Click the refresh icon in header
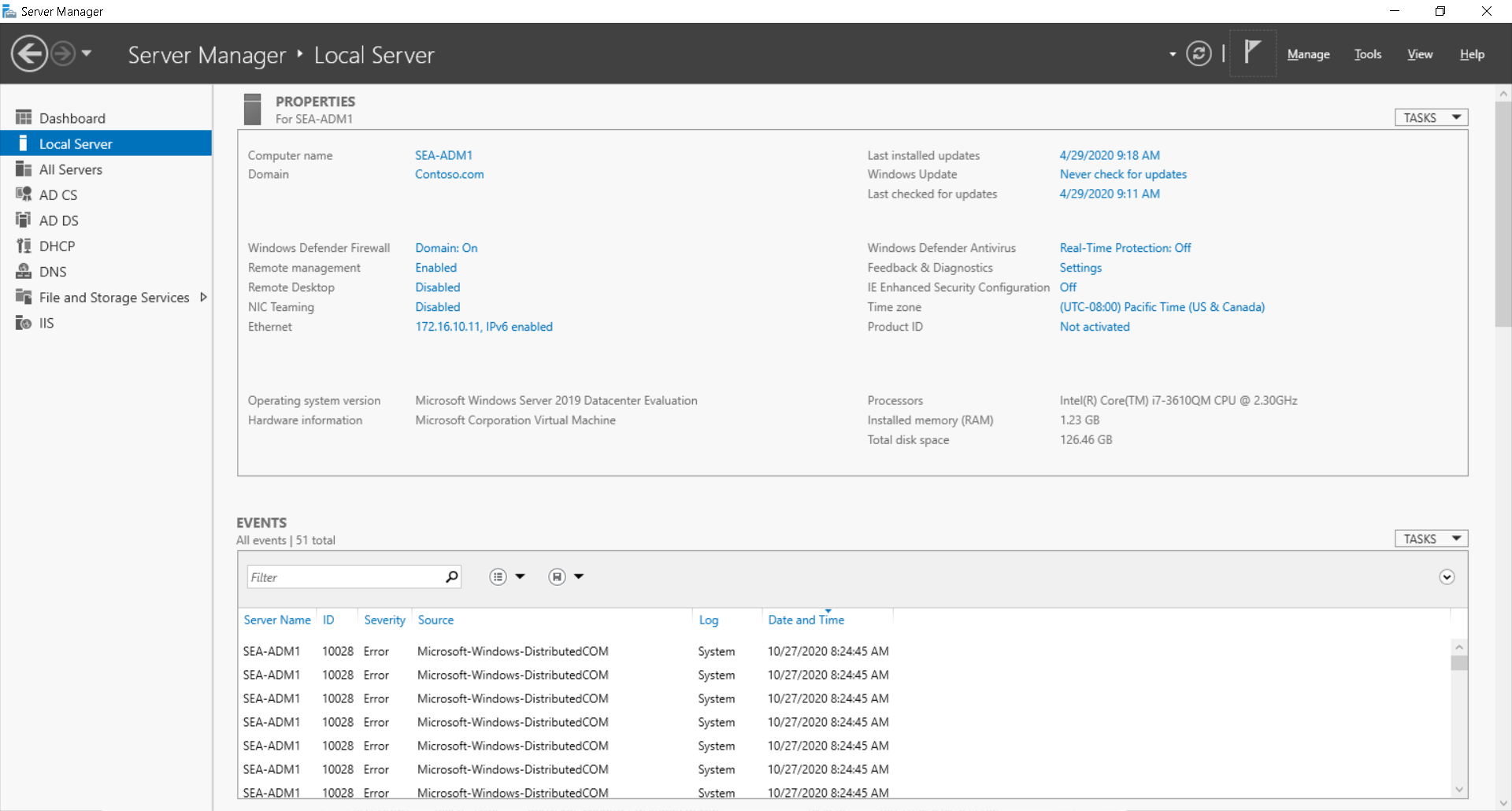 (x=1199, y=54)
